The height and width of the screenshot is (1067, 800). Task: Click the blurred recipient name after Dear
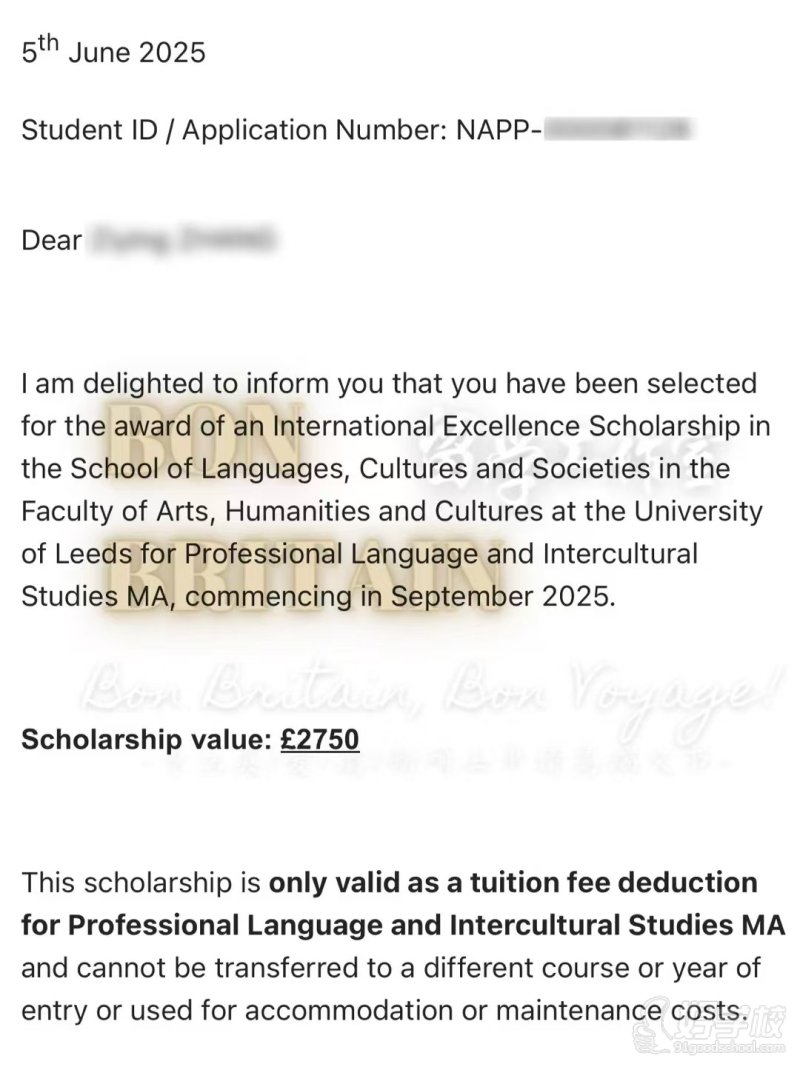(182, 241)
